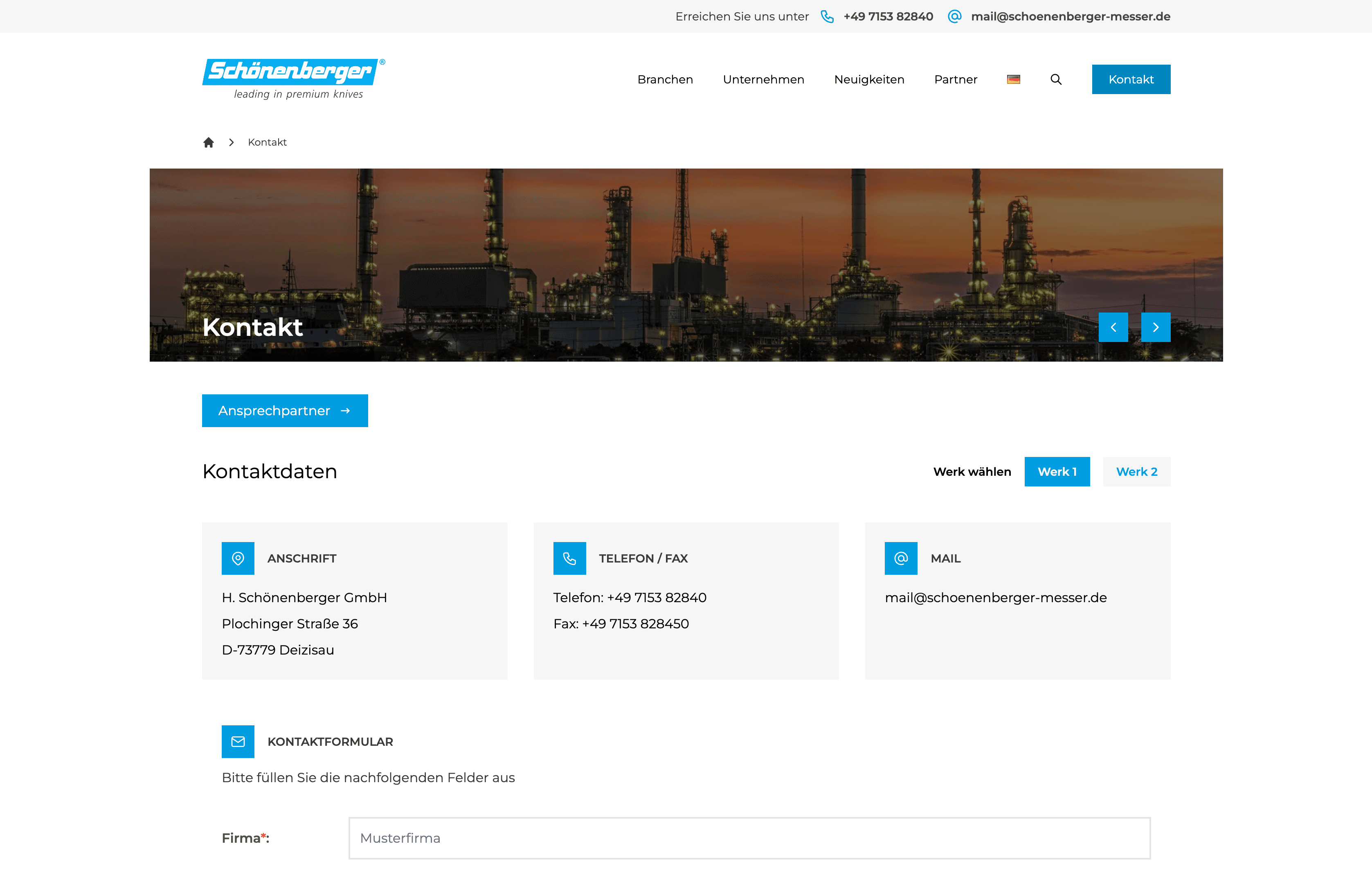Viewport: 1372px width, 873px height.
Task: Click the Fax: +49 7153 828450 line
Action: (621, 623)
